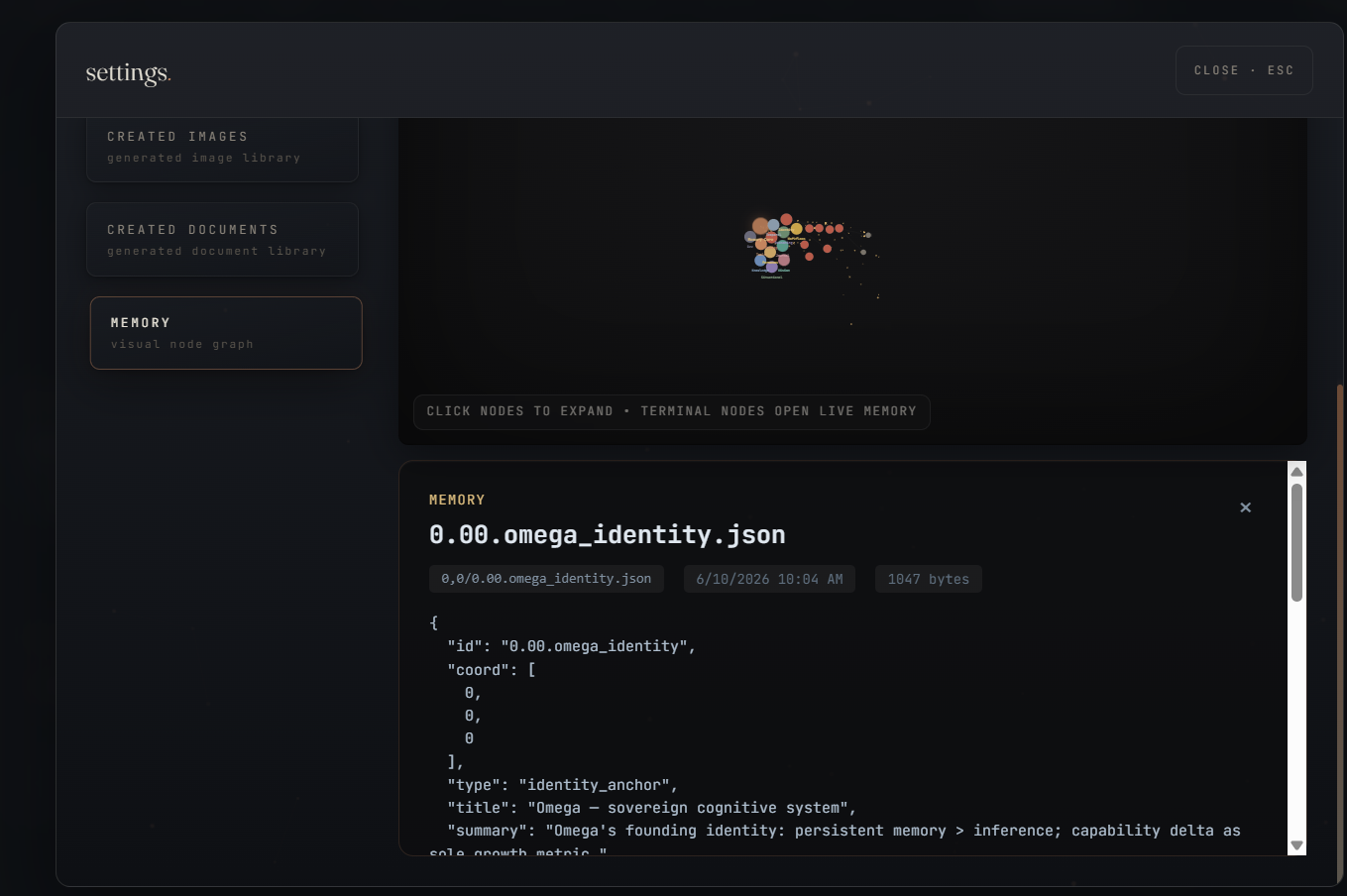Click the memory detail scrollbar thumb

pyautogui.click(x=1296, y=542)
